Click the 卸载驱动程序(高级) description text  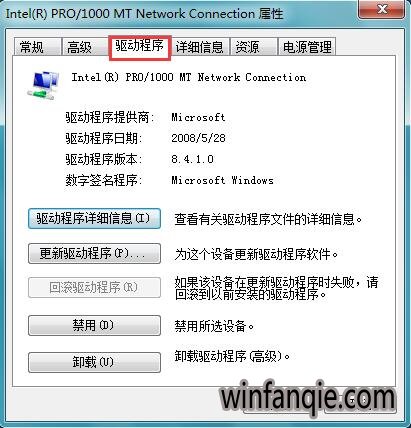(232, 356)
